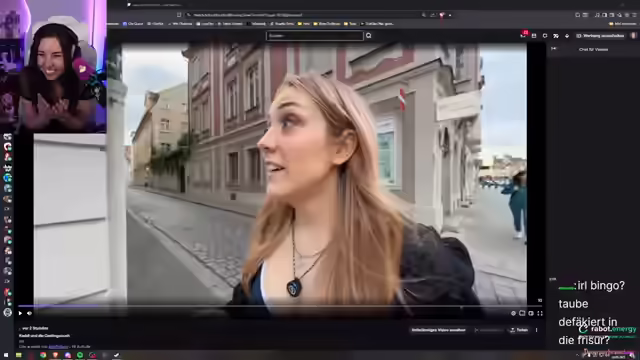Toggle mini player / picture-in-picture icon
Screen dimensions: 640x360
click(522, 313)
